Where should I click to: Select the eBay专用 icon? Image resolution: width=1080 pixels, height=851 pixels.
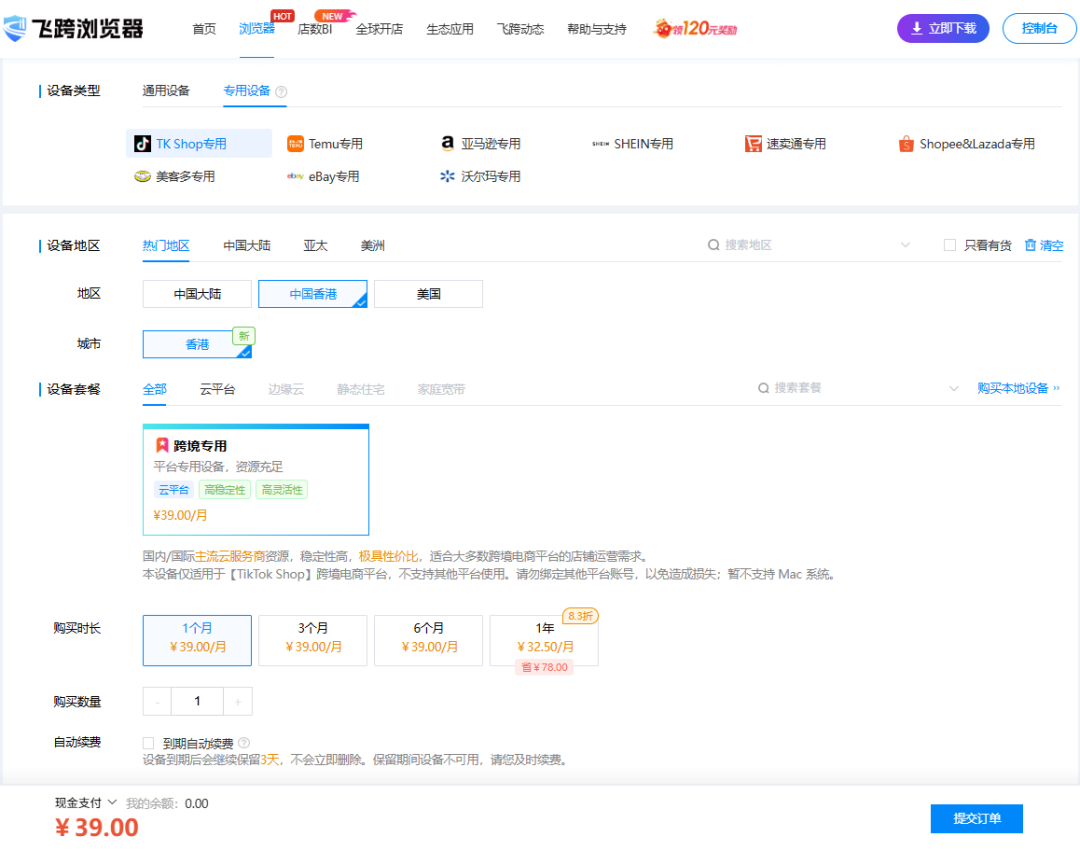[x=295, y=176]
